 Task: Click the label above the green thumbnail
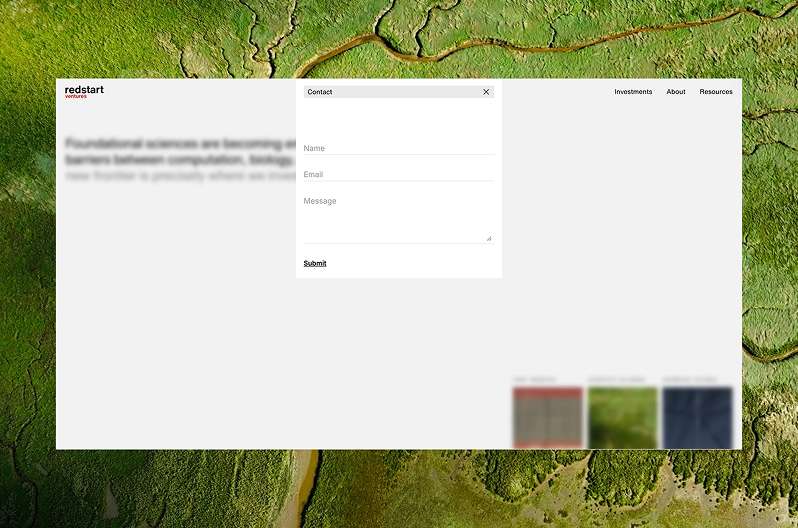(616, 380)
